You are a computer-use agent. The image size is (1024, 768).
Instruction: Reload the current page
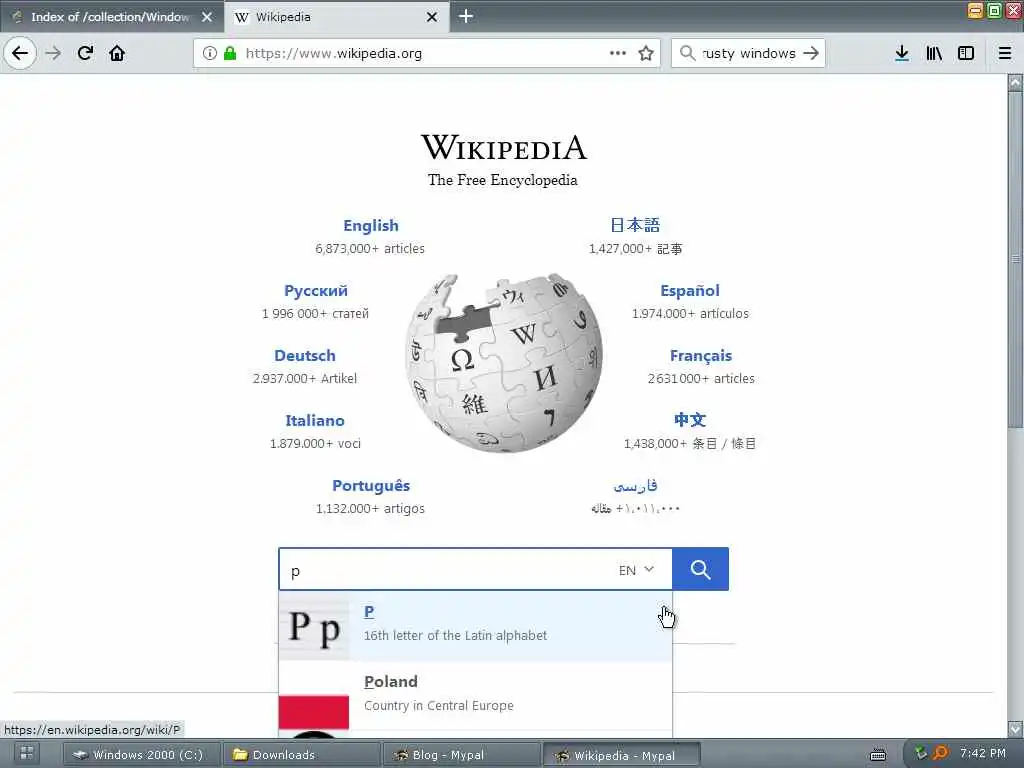coord(85,53)
